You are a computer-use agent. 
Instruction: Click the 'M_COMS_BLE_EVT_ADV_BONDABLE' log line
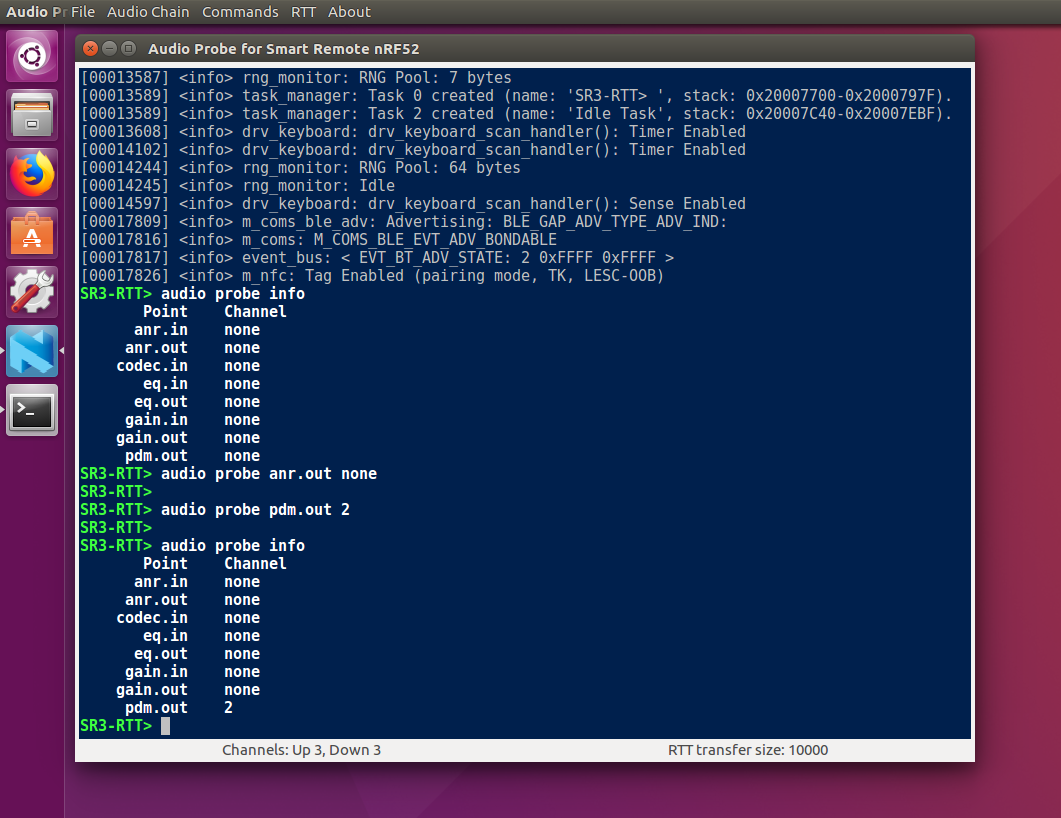(319, 240)
